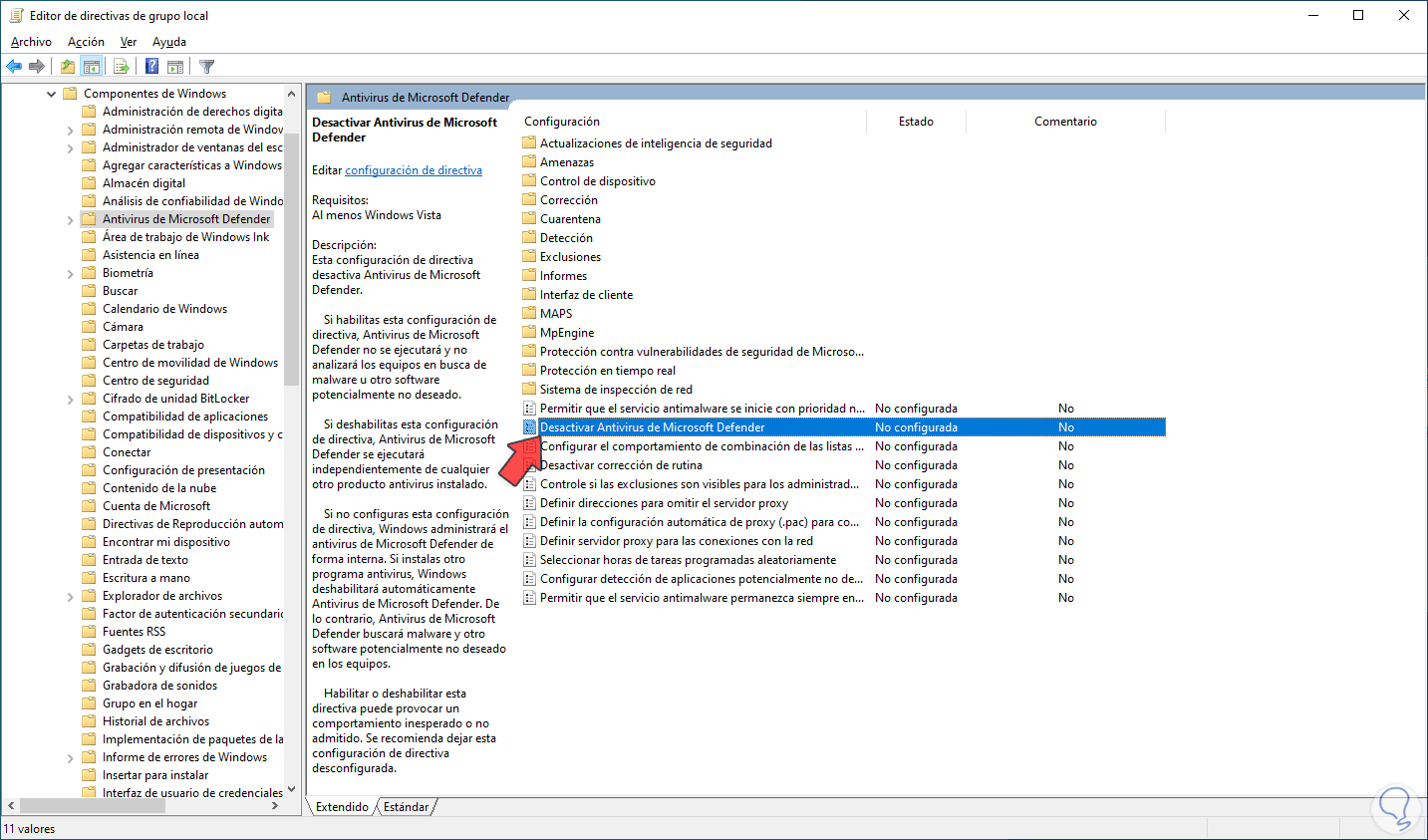Select Calendario de Windows in the tree
This screenshot has height=840, width=1428.
point(164,309)
